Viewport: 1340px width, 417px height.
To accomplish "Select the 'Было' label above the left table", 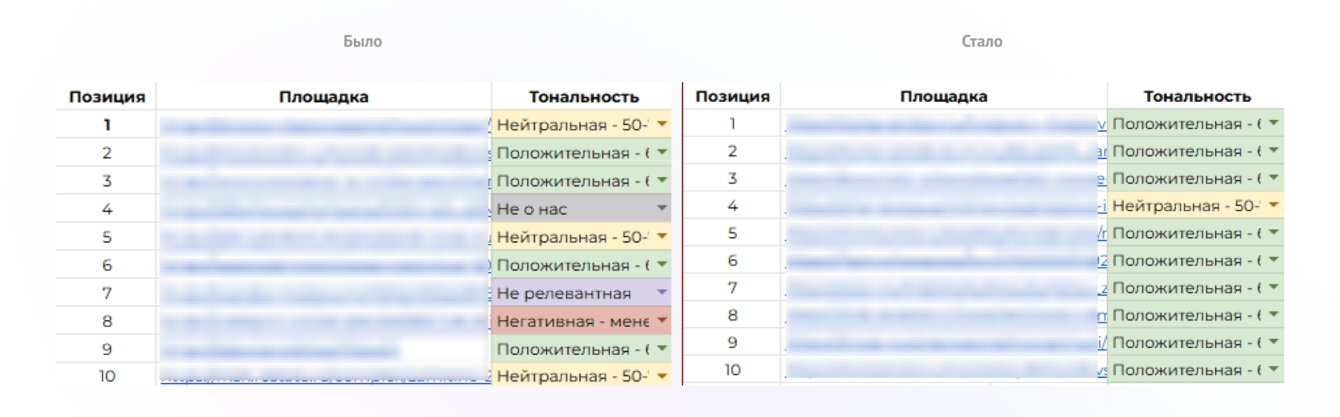I will (362, 42).
